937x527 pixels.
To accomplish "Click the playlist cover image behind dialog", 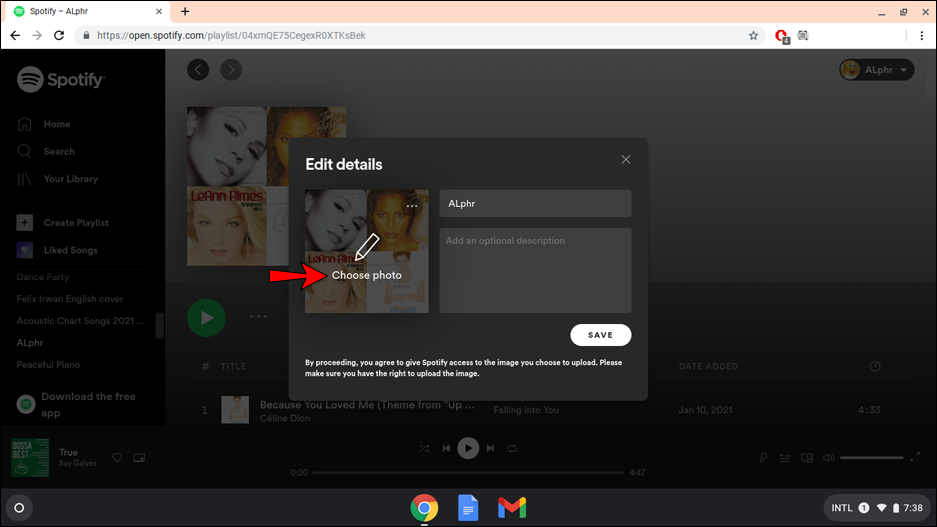I will (x=237, y=186).
